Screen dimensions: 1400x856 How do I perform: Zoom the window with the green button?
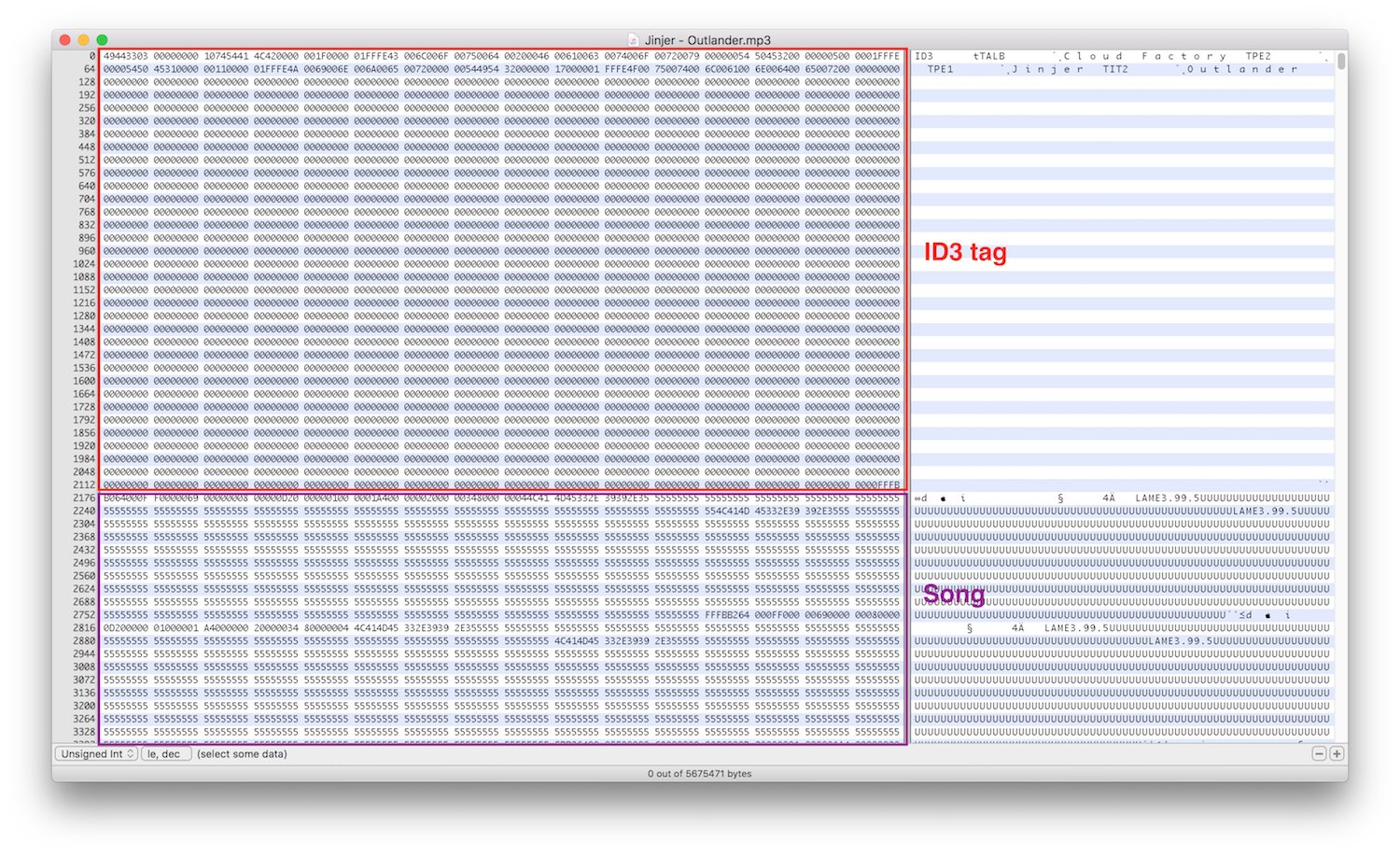click(102, 40)
